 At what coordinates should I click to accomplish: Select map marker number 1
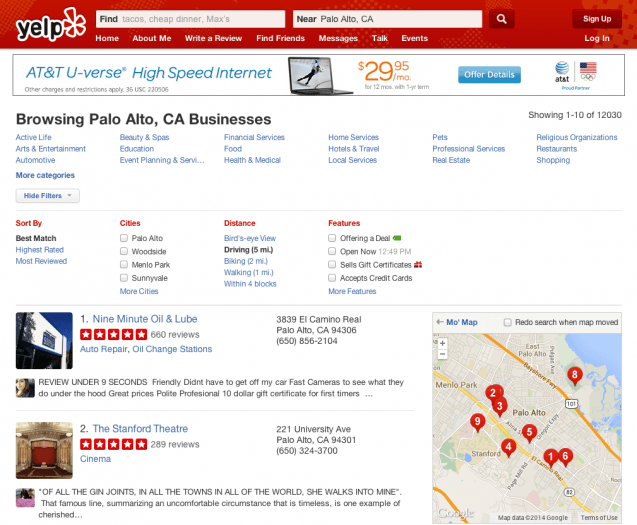click(551, 458)
